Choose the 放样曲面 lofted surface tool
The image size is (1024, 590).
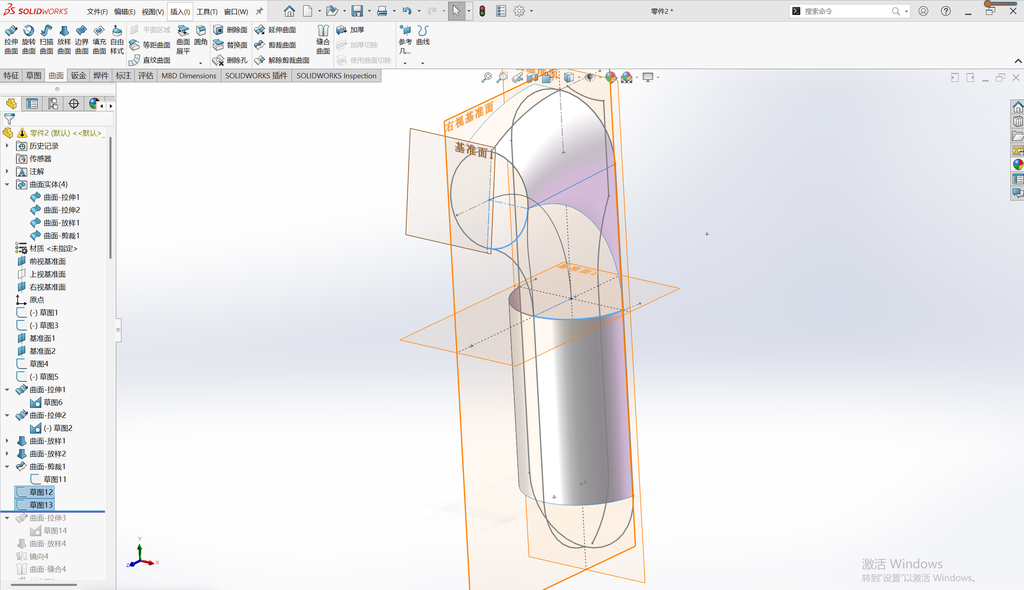(x=64, y=40)
